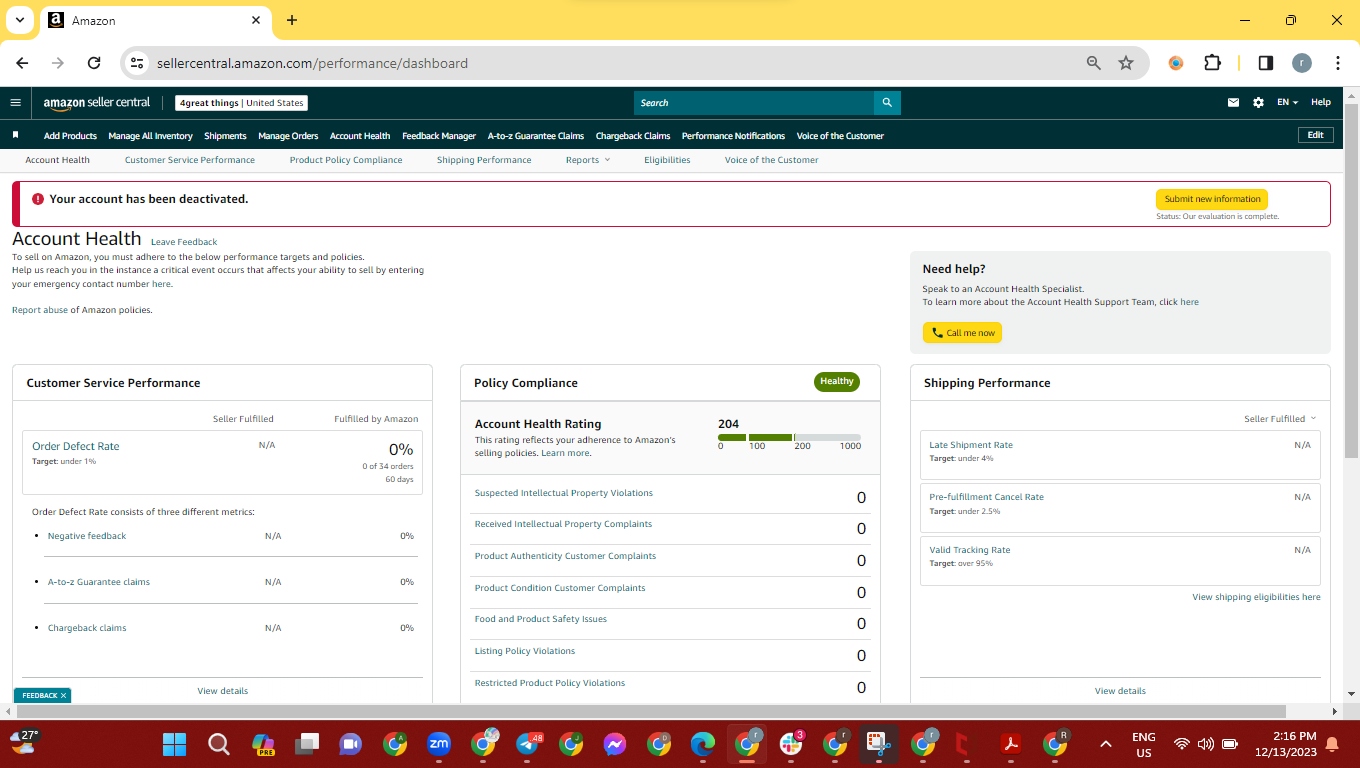Open the 4great things account switcher
The height and width of the screenshot is (768, 1360).
click(241, 103)
